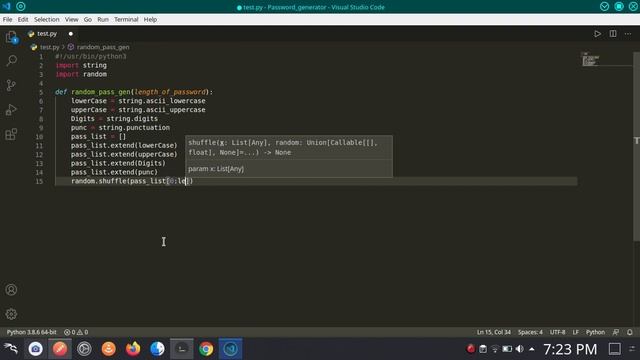Click test.py in the breadcrumb

49,47
